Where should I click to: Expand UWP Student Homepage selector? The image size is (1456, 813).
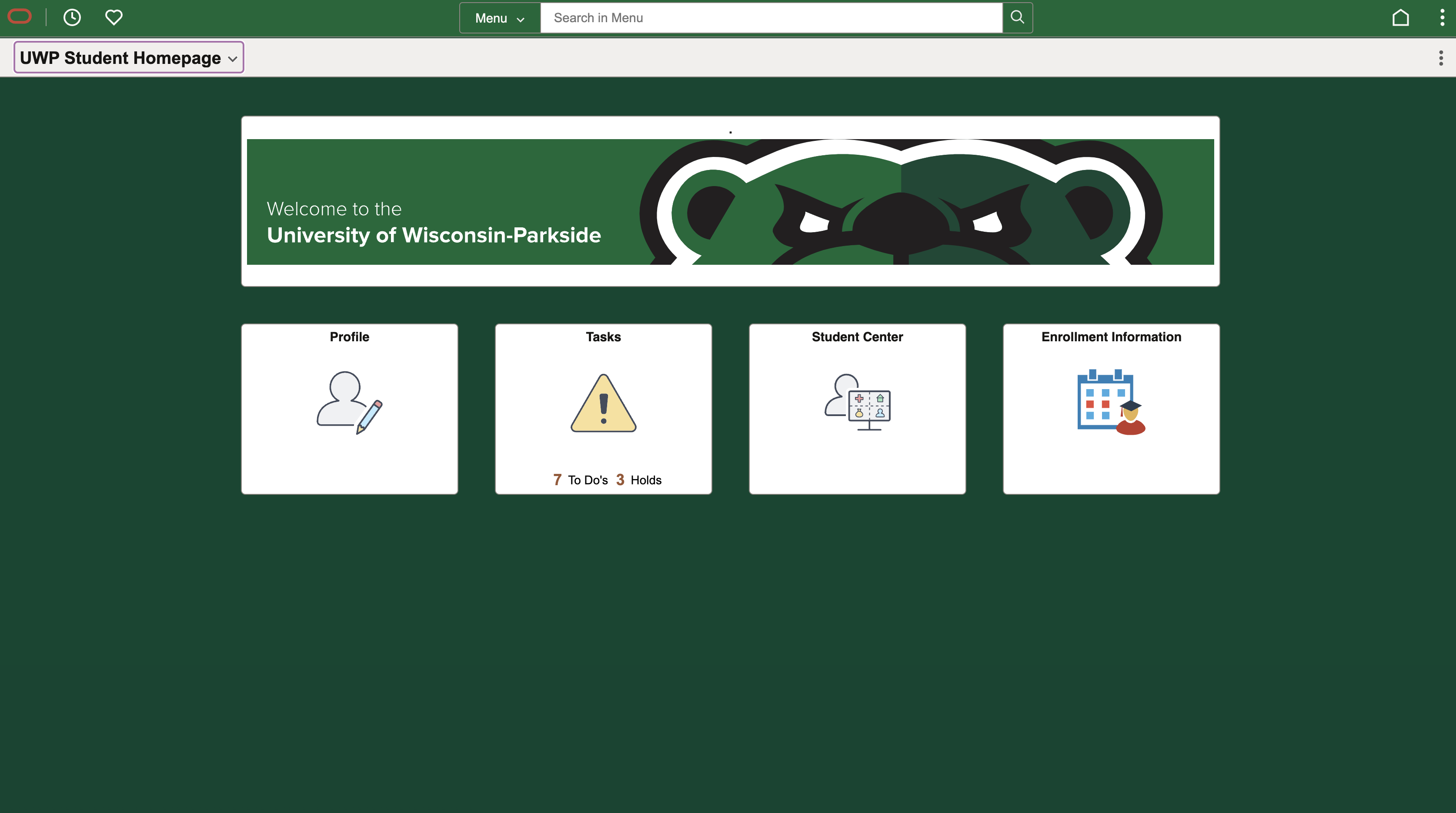(x=129, y=58)
